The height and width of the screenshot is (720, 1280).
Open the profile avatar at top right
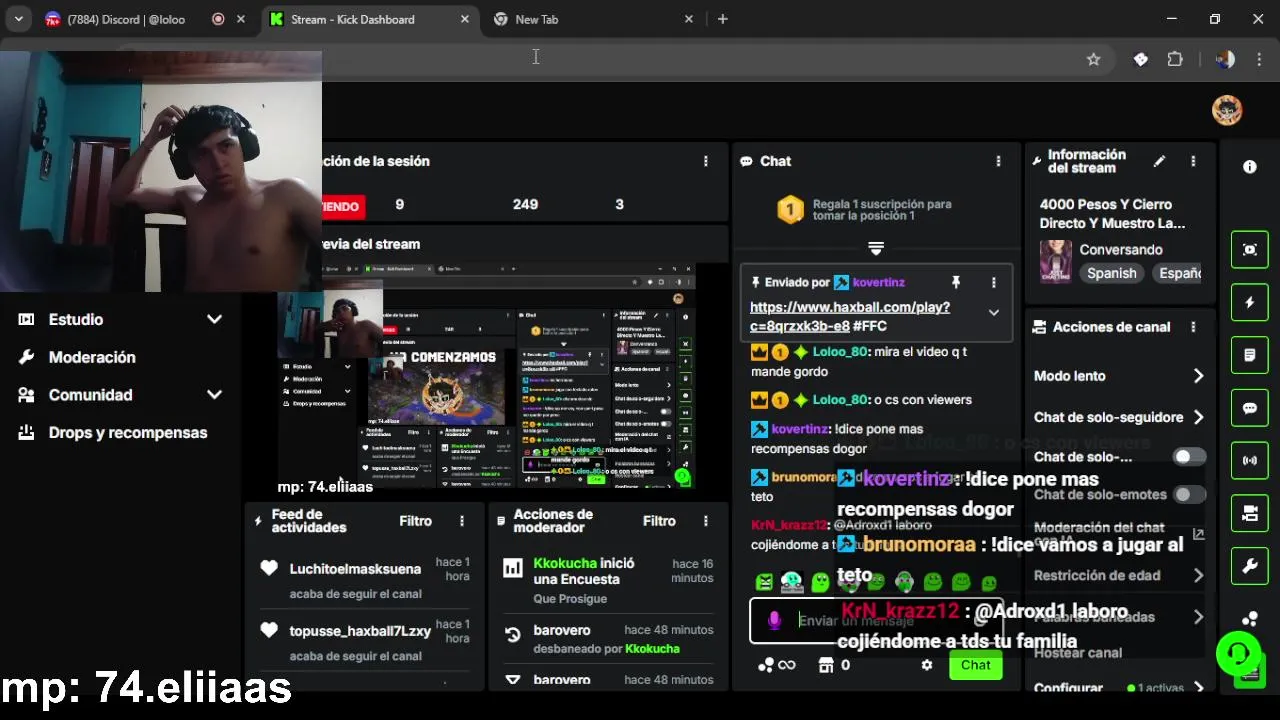pyautogui.click(x=1227, y=110)
